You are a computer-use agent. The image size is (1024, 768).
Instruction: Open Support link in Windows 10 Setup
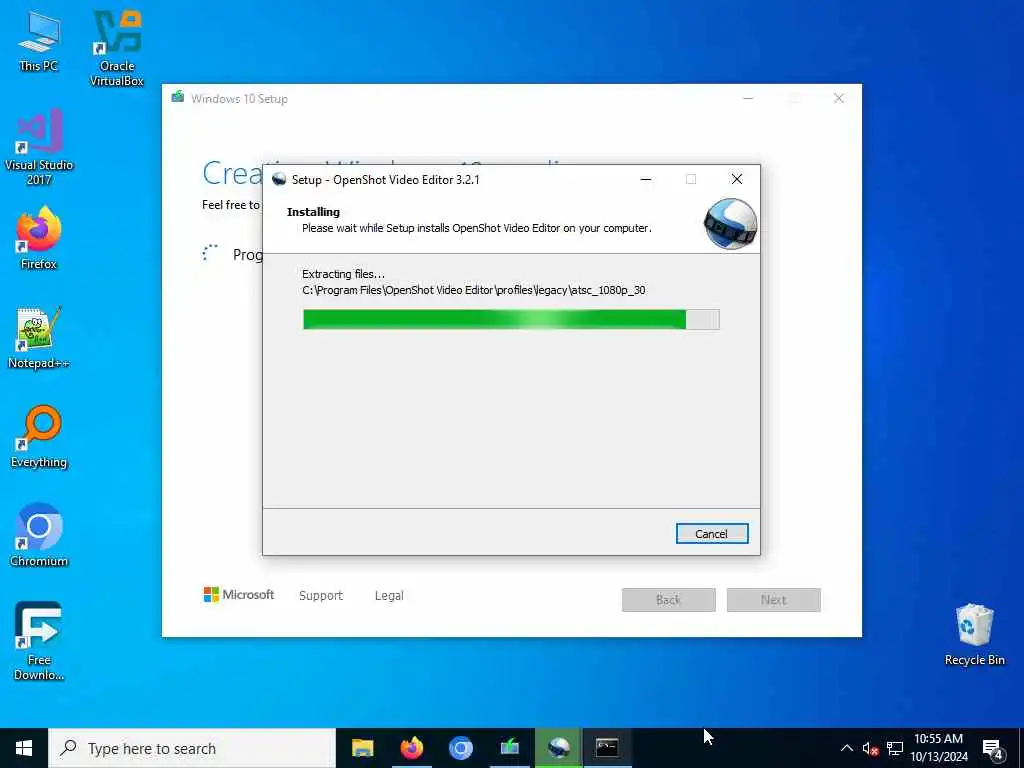(x=321, y=596)
